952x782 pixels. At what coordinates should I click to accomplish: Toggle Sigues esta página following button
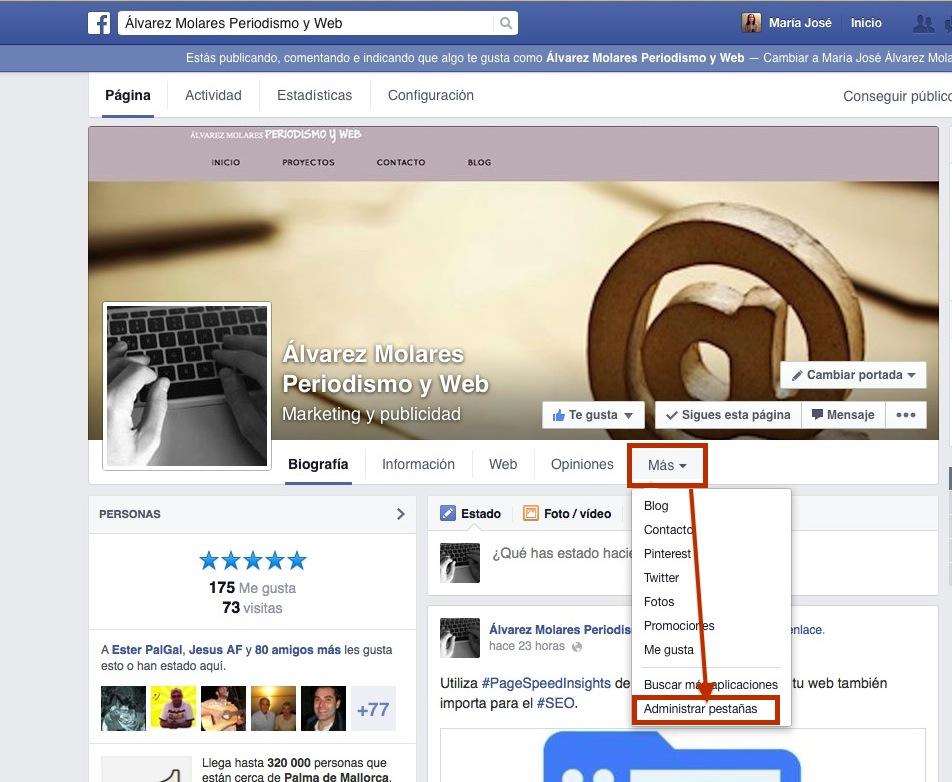(727, 415)
